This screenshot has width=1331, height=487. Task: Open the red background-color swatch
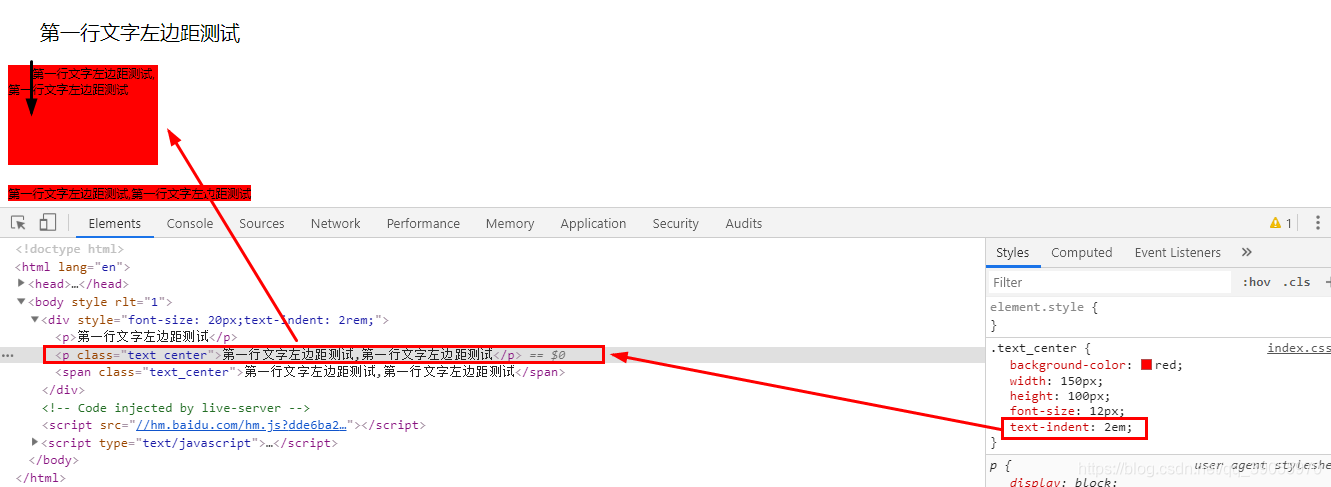coord(1146,365)
